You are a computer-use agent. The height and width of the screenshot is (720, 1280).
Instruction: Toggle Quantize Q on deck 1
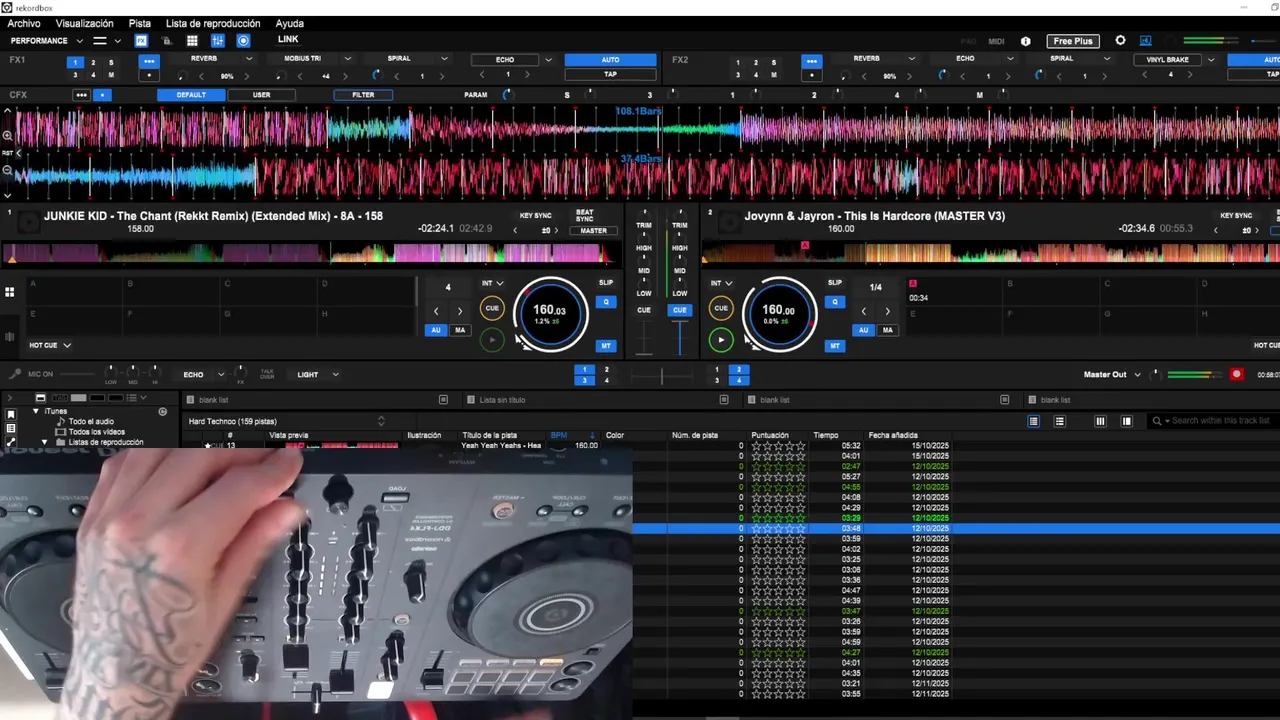click(606, 301)
